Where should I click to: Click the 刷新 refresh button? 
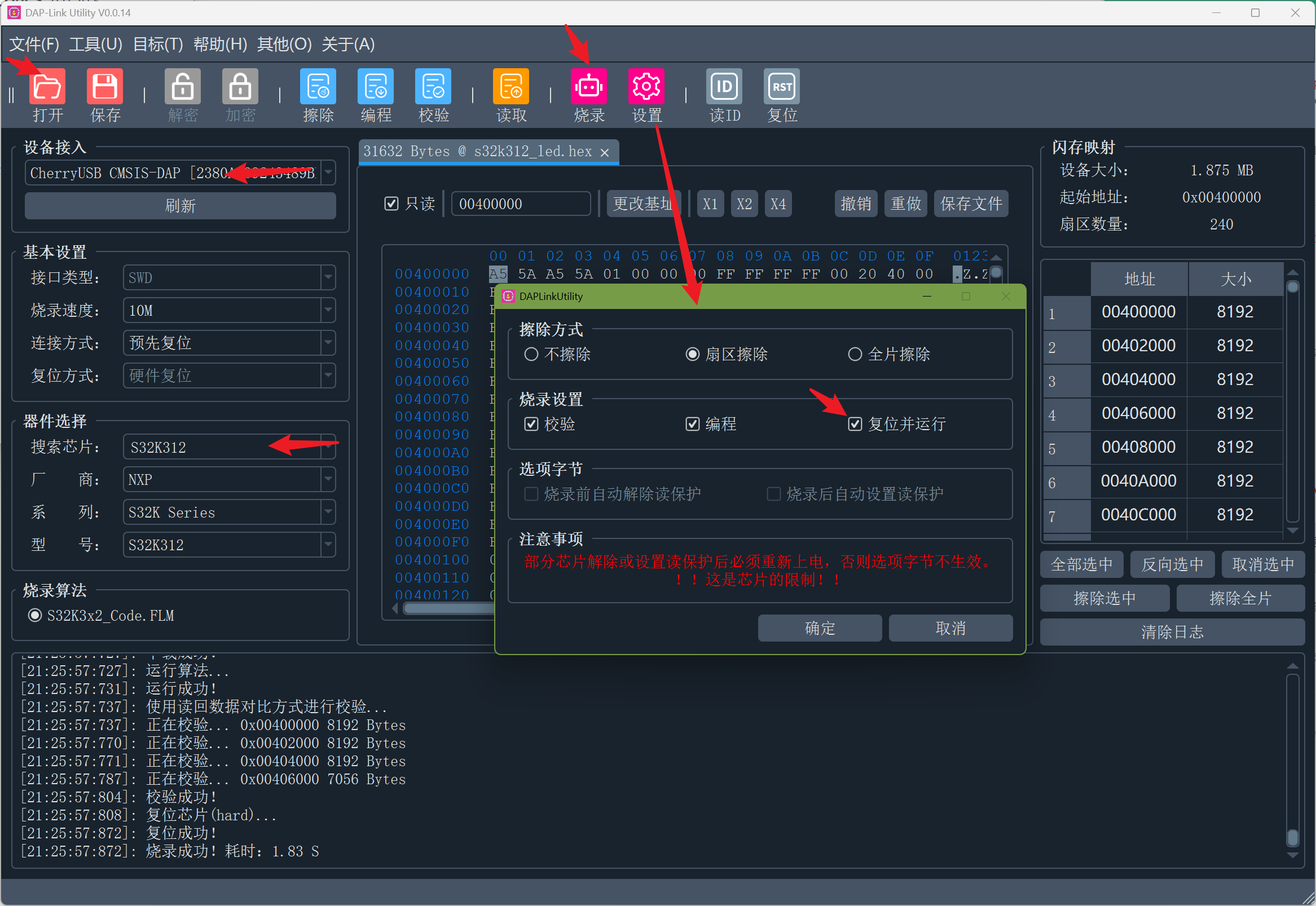pyautogui.click(x=180, y=205)
